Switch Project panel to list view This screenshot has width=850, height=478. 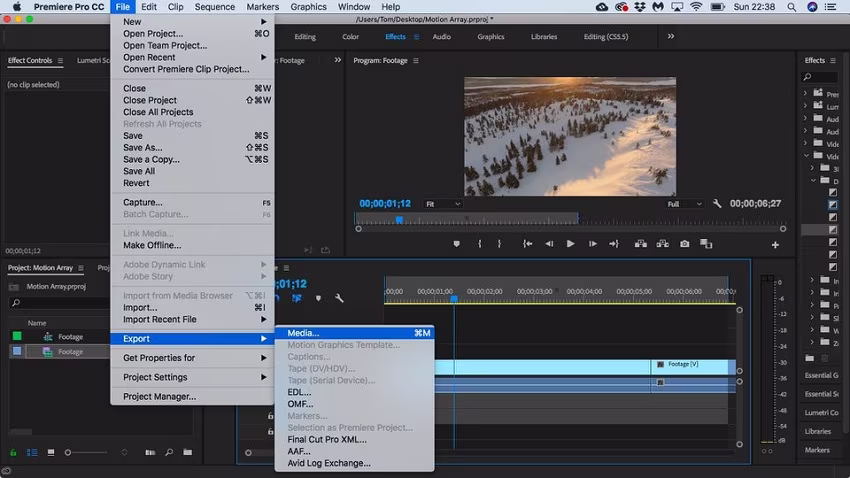pos(32,453)
